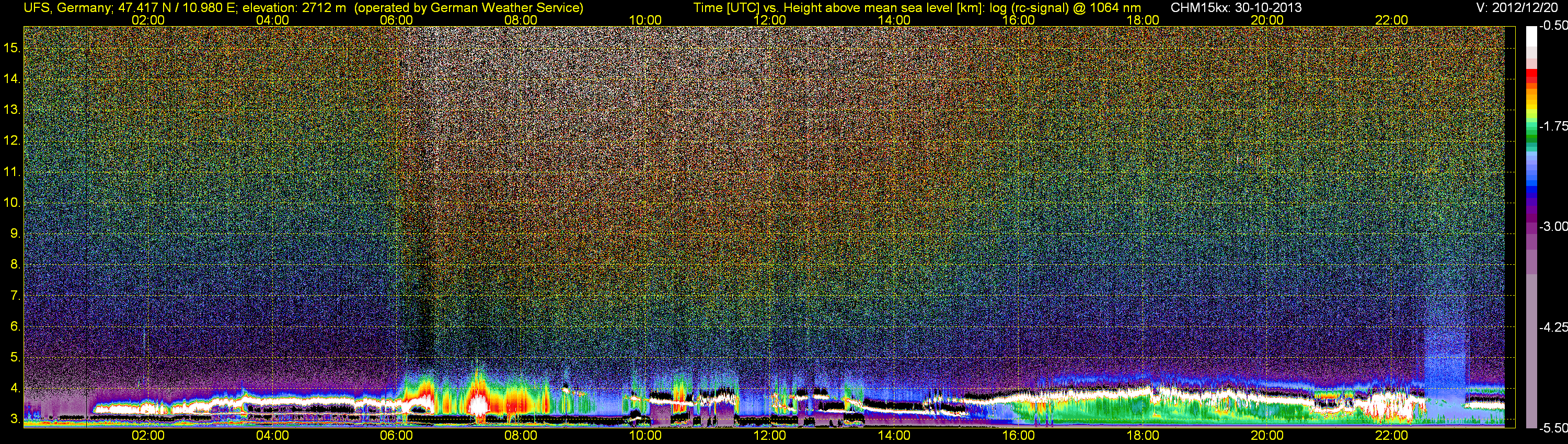Click the 12:00 label on the bottom time axis
This screenshot has height=444, width=1568.
[x=769, y=436]
